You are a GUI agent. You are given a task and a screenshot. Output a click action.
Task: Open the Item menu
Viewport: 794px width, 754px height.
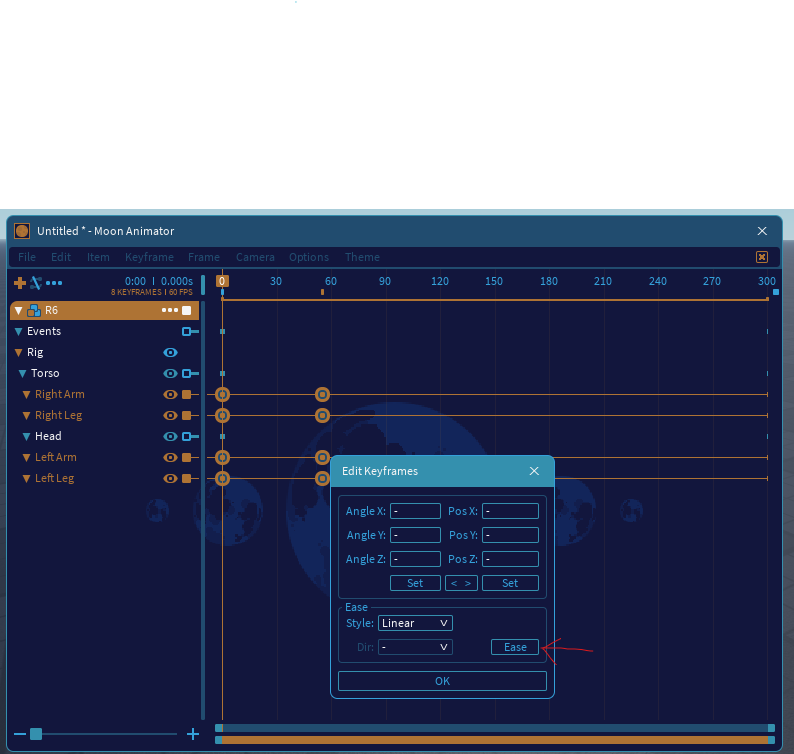pyautogui.click(x=98, y=257)
